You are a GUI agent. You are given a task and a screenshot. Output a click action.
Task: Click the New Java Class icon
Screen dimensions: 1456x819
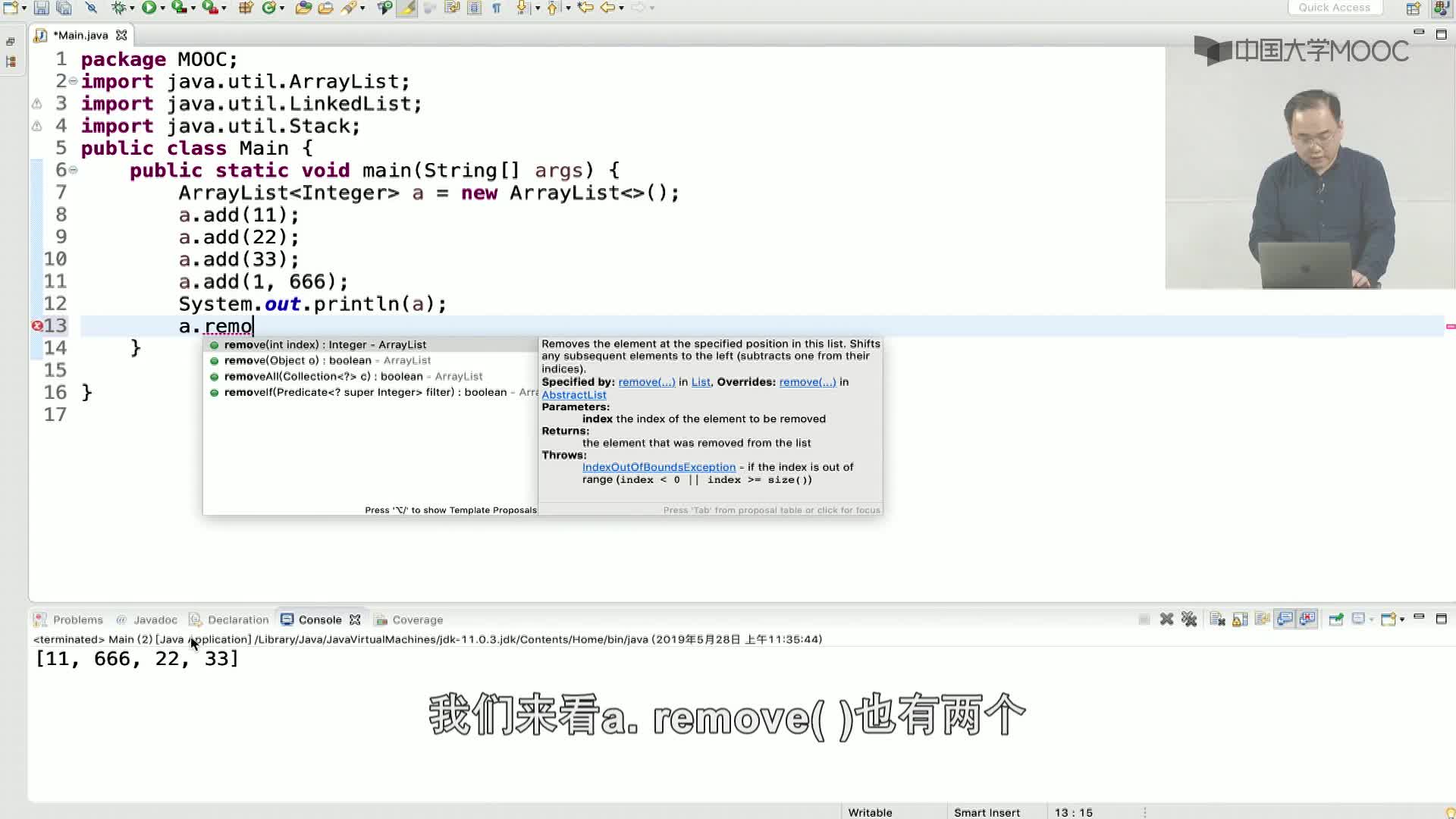coord(269,8)
